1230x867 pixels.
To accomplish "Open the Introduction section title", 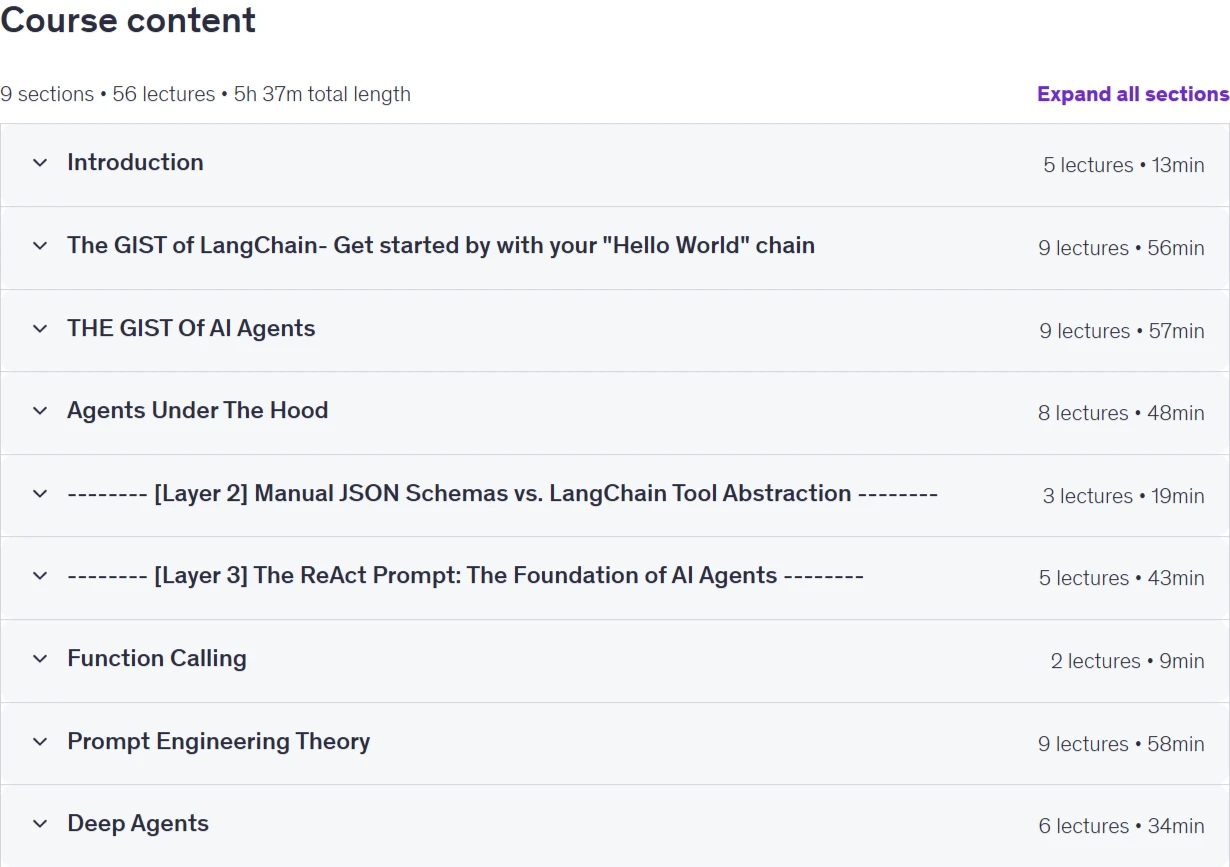I will [x=135, y=162].
